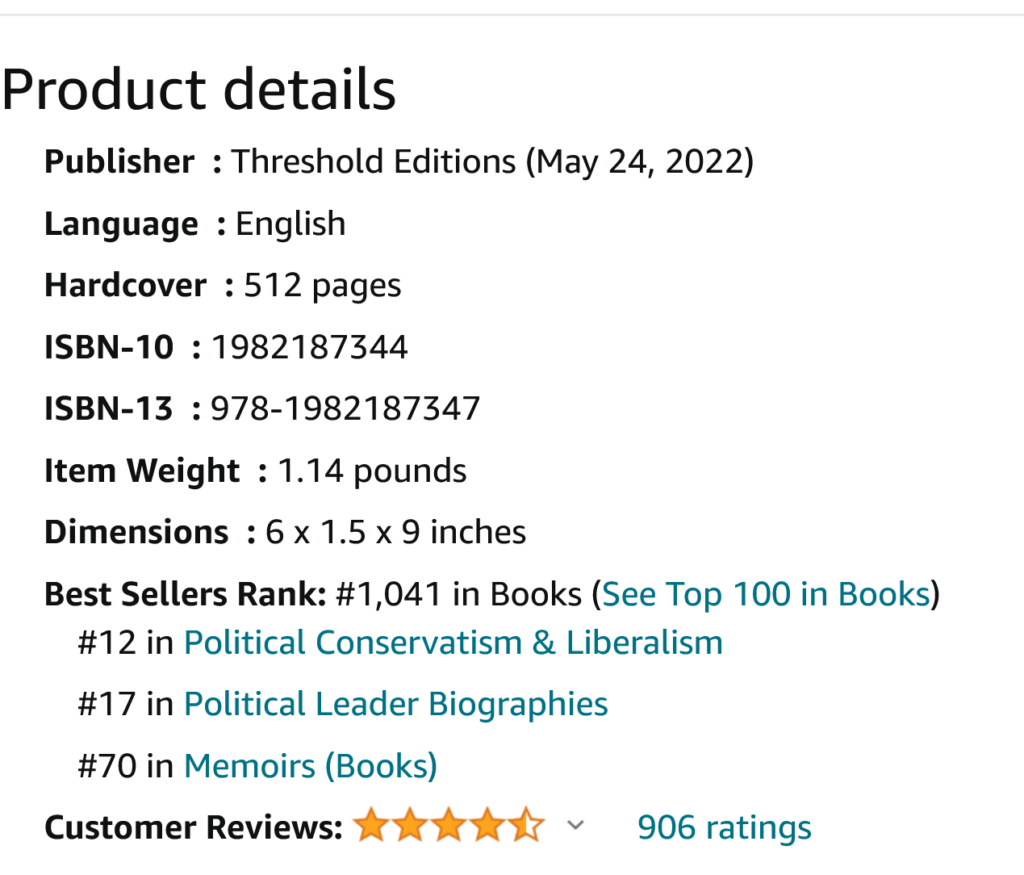Go to Political Leader Biographies category
The width and height of the screenshot is (1024, 875).
[x=396, y=704]
